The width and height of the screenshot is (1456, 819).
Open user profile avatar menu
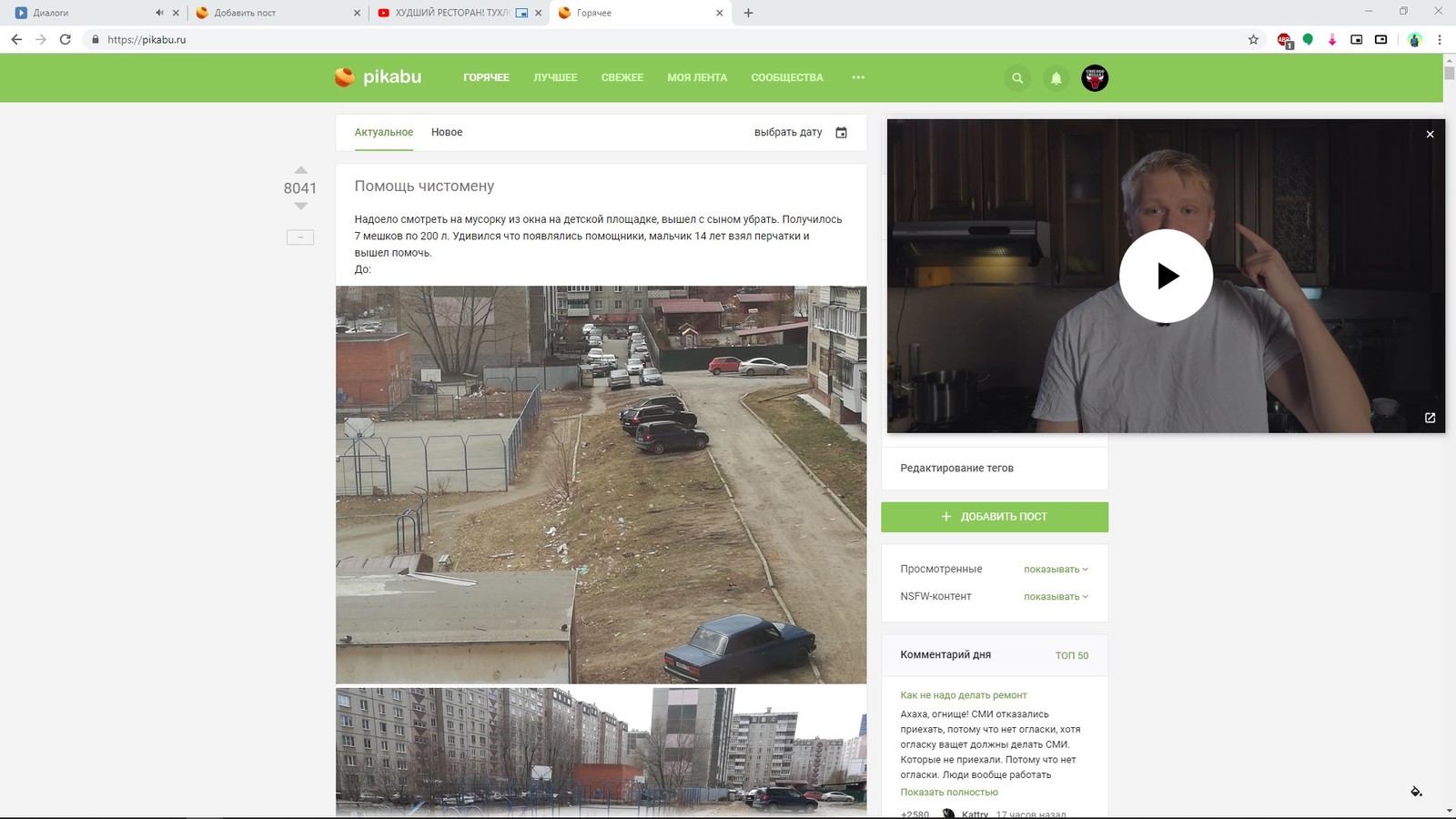[1095, 78]
